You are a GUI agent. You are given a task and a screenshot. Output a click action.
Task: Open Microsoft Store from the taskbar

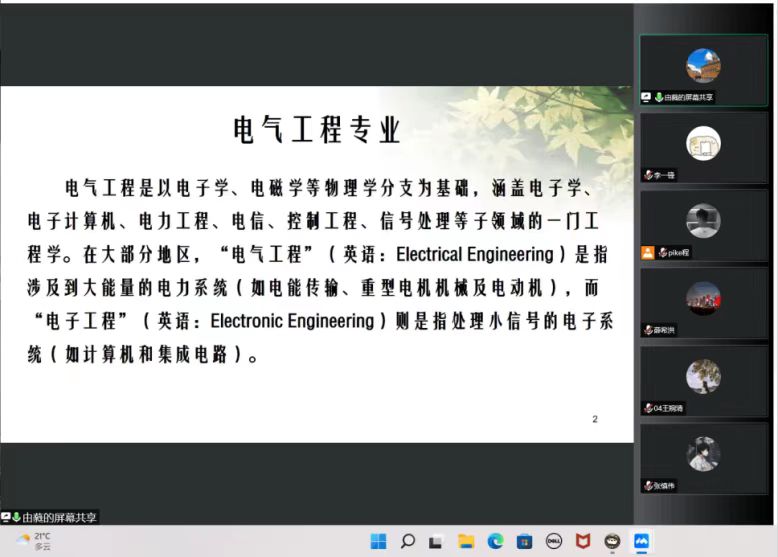pyautogui.click(x=524, y=542)
